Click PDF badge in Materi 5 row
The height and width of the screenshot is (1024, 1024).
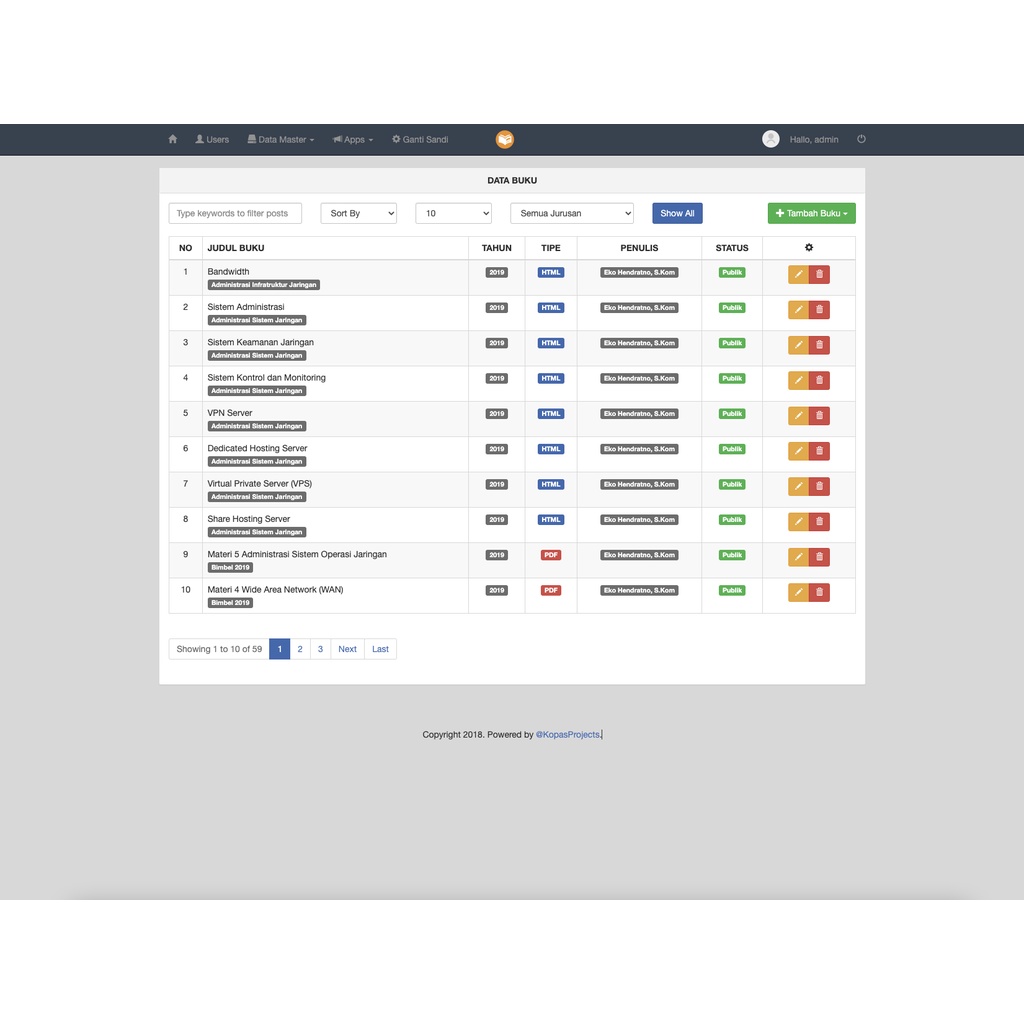point(551,555)
